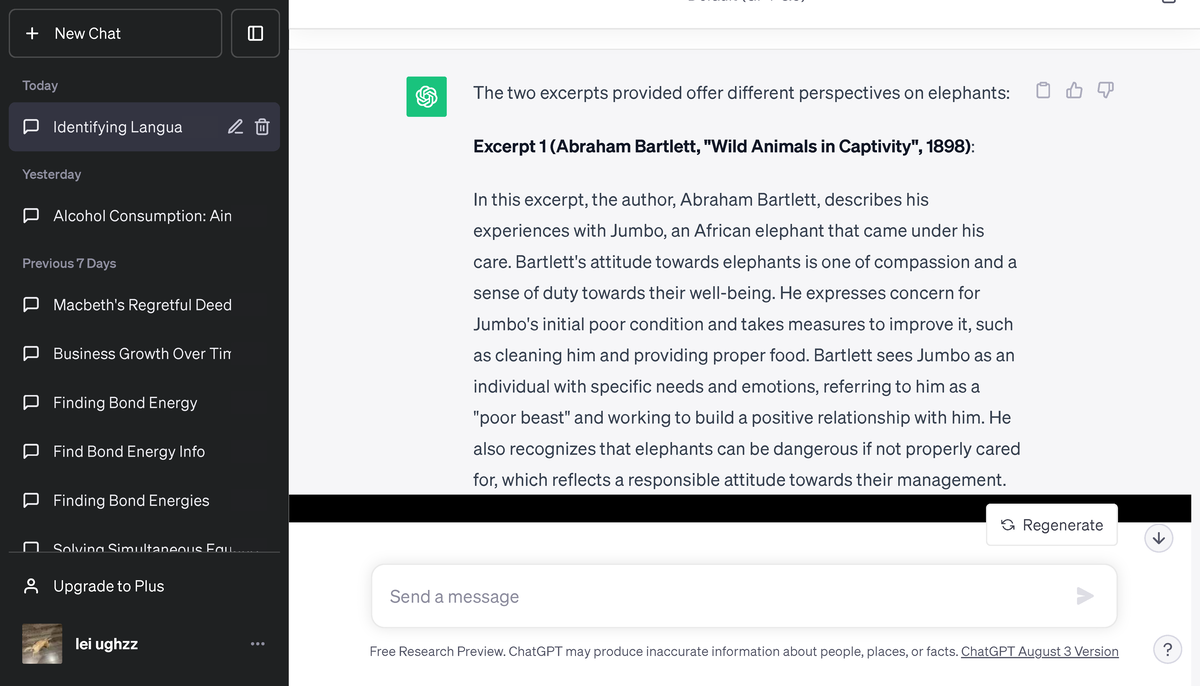The image size is (1200, 686).
Task: Click the thumbs down icon
Action: 1105,91
